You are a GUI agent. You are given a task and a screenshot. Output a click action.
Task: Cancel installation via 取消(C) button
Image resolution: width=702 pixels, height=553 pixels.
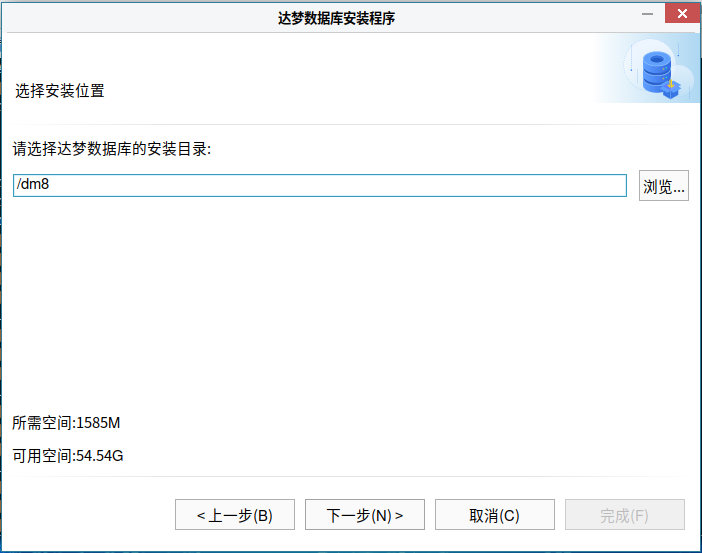tap(495, 514)
